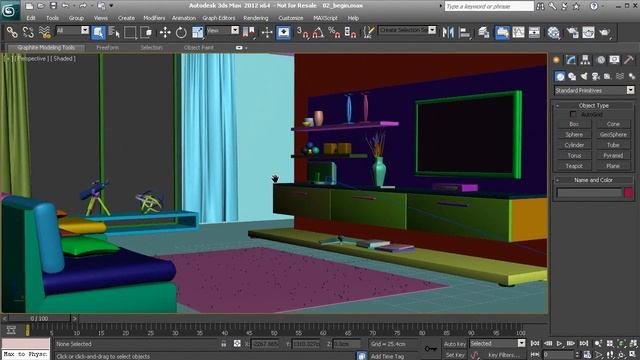Toggle the Percent Snap button
This screenshot has width=640, height=360.
334,32
